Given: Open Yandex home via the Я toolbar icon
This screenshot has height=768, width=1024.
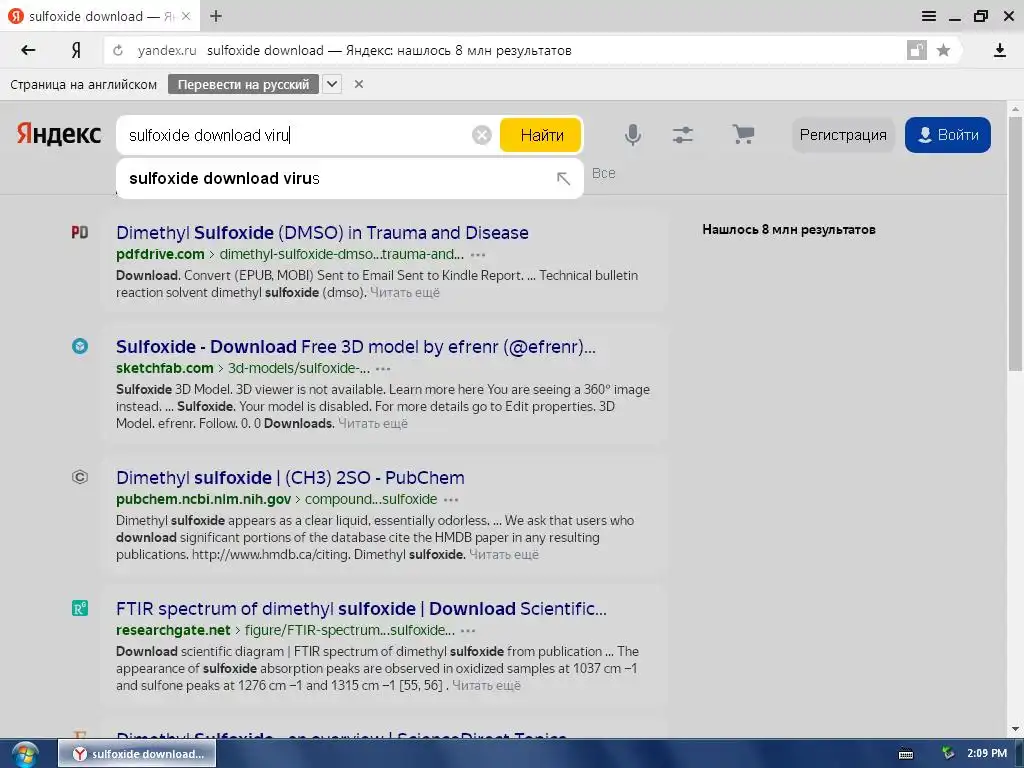Looking at the screenshot, I should pyautogui.click(x=76, y=50).
